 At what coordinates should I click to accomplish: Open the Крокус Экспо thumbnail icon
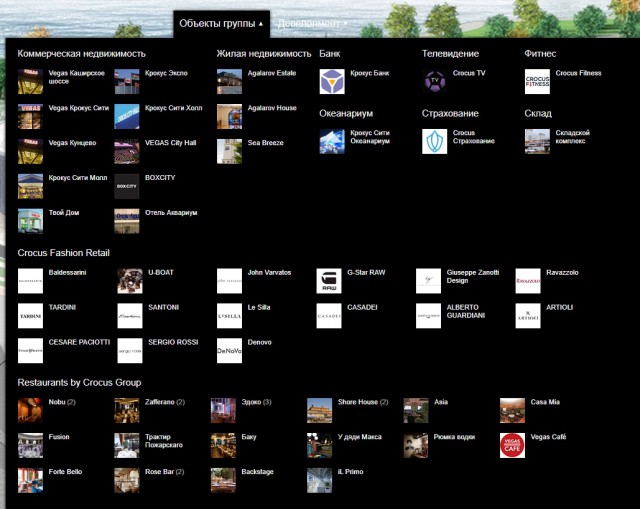click(x=127, y=82)
